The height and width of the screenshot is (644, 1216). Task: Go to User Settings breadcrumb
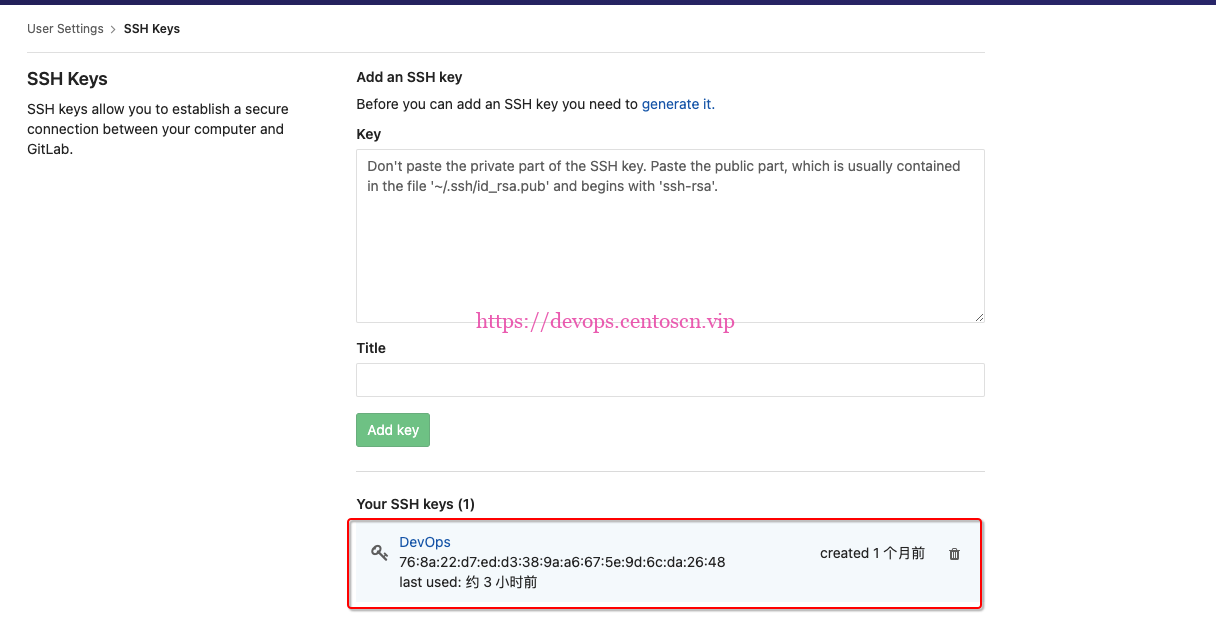[65, 29]
